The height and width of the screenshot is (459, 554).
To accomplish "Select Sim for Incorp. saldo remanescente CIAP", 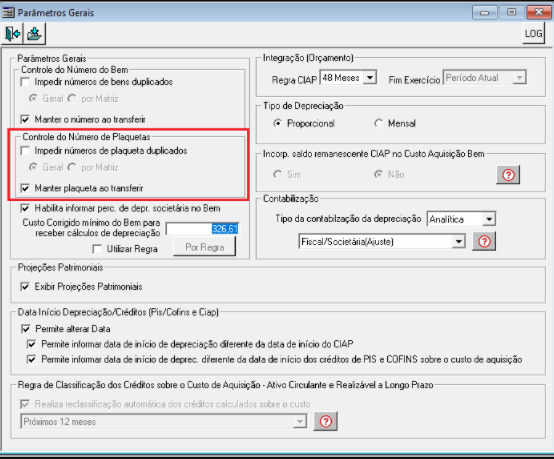I will click(278, 175).
